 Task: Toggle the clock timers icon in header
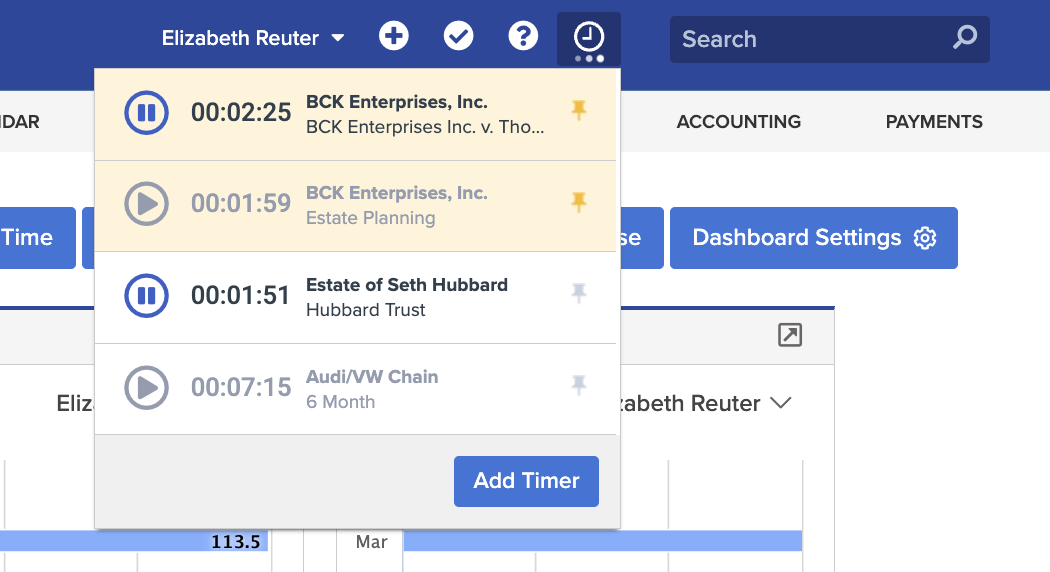(589, 39)
